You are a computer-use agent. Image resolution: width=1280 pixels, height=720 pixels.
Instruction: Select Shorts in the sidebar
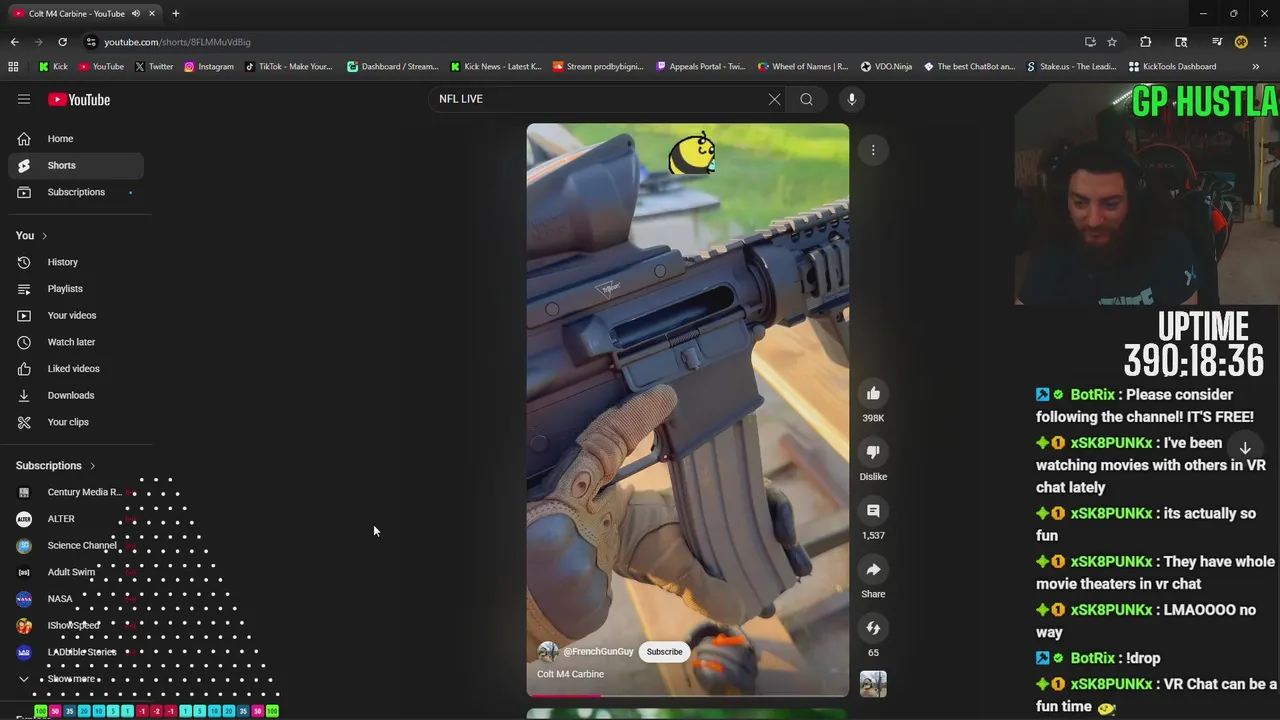tap(76, 165)
